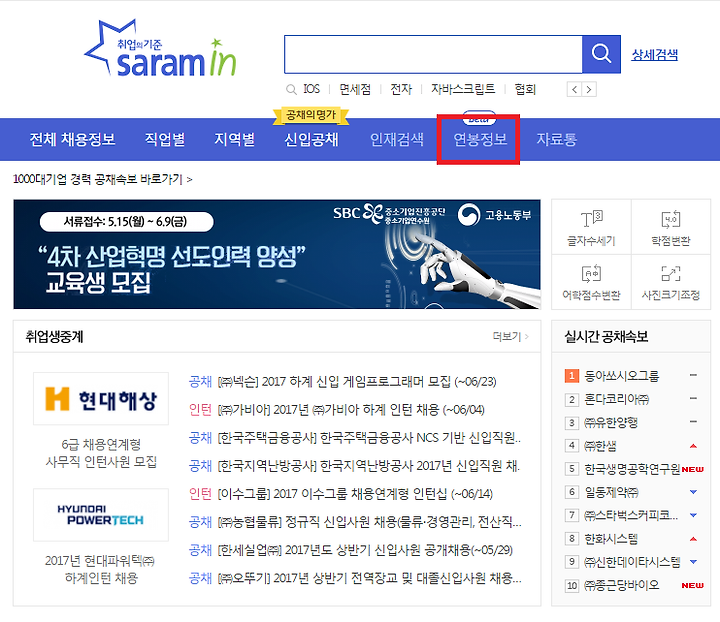Click the 4차 산업혁명 교육생 모집 banner
Image resolution: width=720 pixels, height=622 pixels.
click(x=277, y=254)
